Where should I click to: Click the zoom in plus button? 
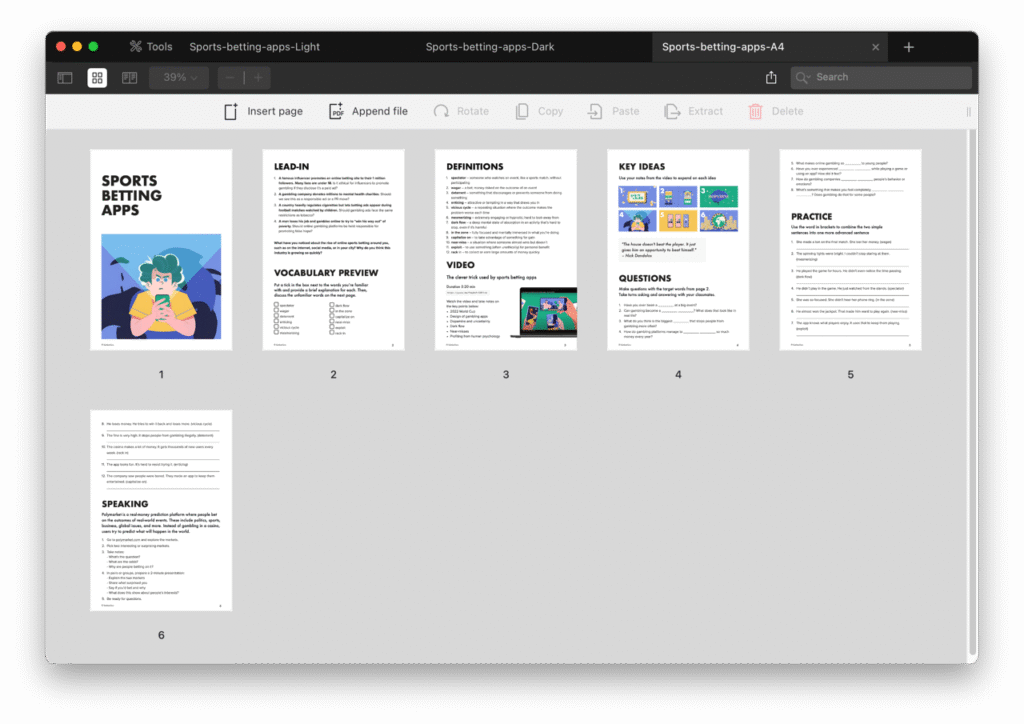(258, 78)
